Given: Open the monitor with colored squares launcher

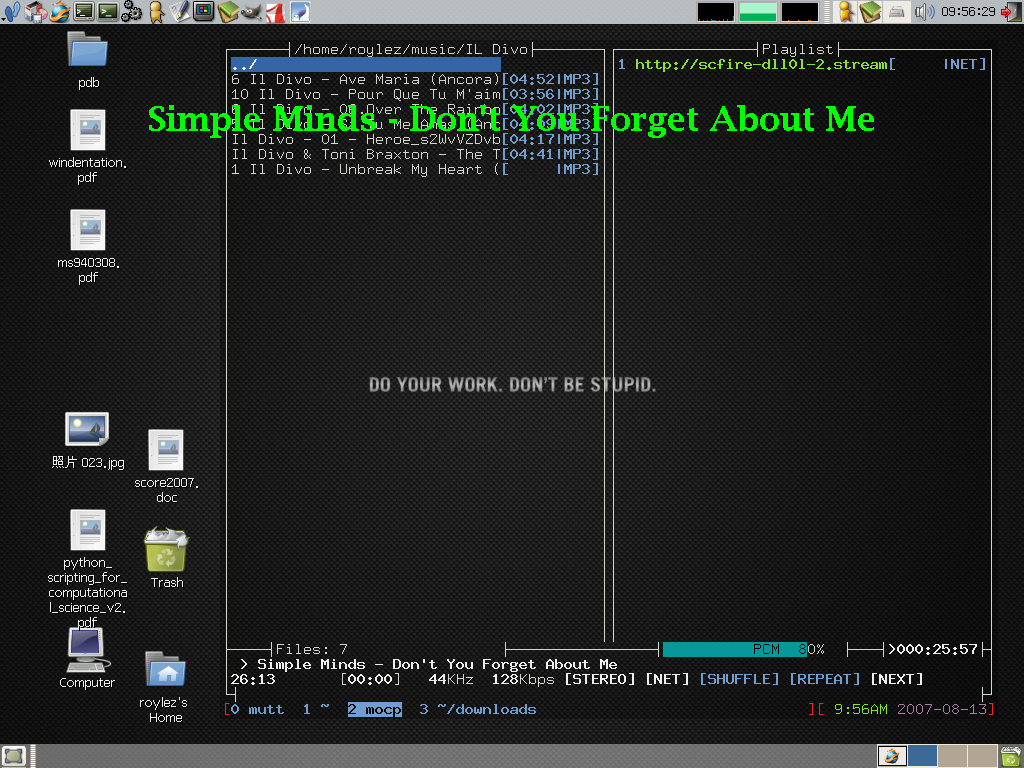Looking at the screenshot, I should (x=204, y=12).
